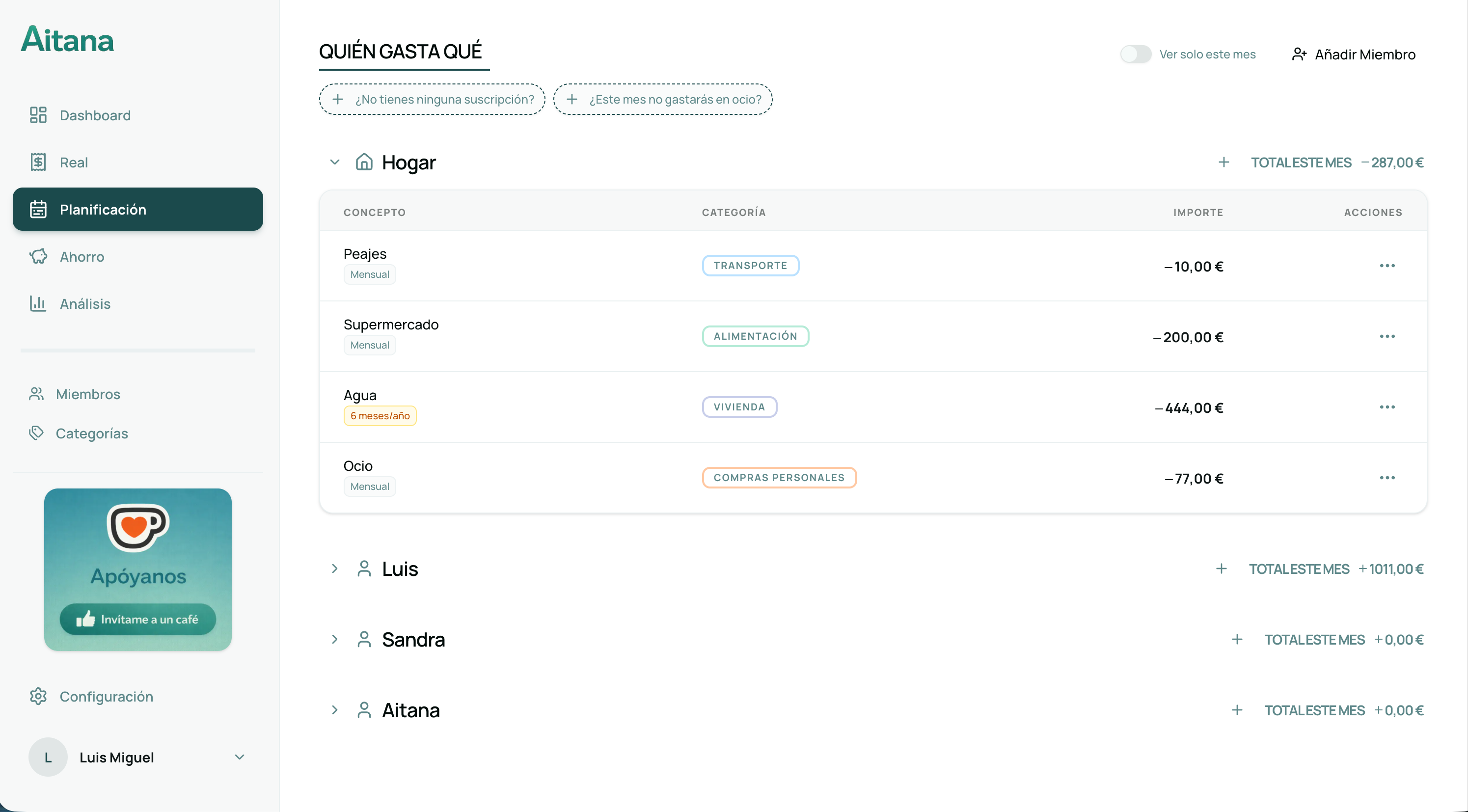Open the actions menu for Peajes

[x=1387, y=266]
